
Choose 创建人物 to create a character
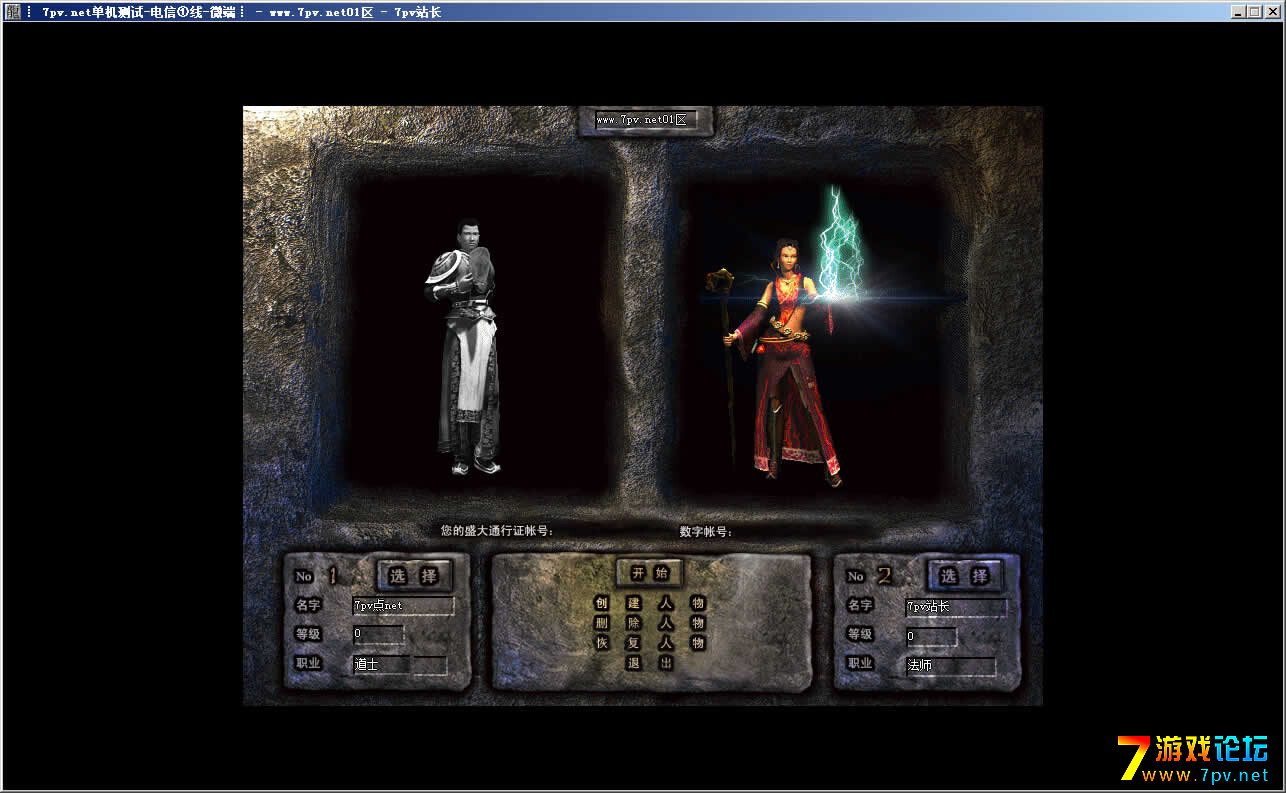coord(649,603)
